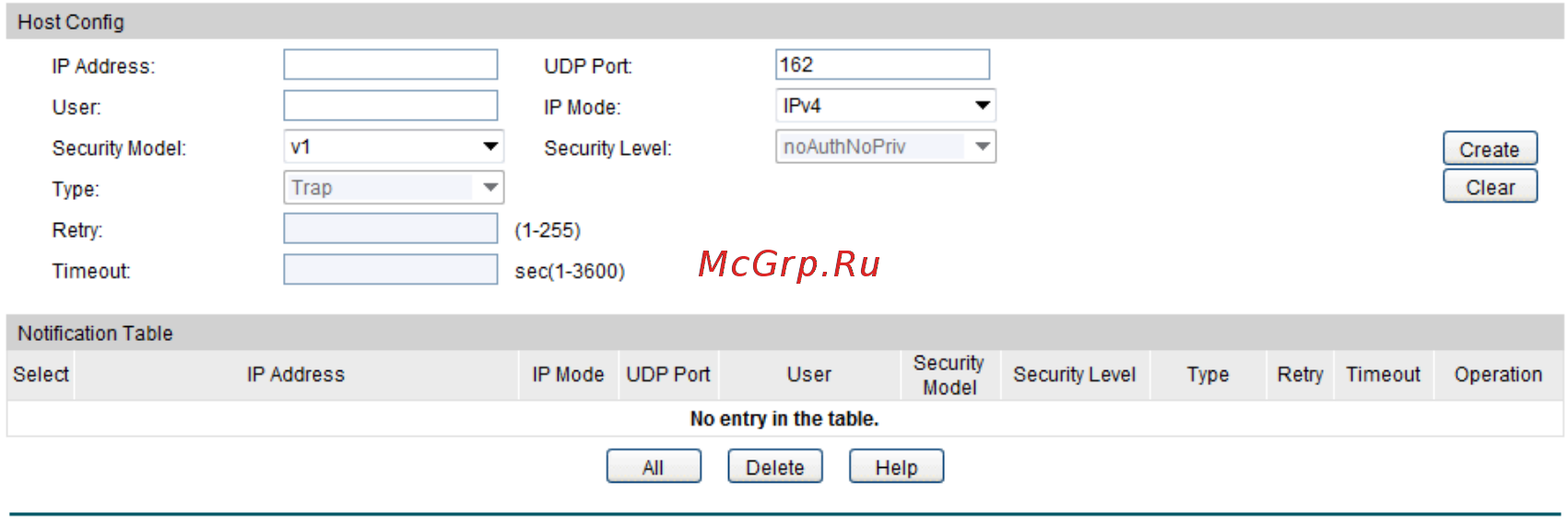1568x526 pixels.
Task: Click the Host Config section title
Action: (71, 22)
